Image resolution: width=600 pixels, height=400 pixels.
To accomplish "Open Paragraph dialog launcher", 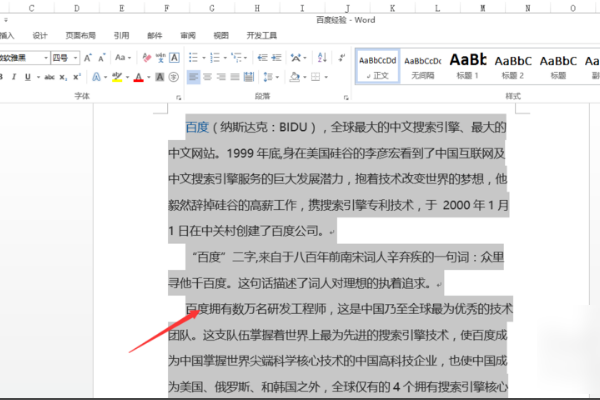I will click(x=346, y=98).
